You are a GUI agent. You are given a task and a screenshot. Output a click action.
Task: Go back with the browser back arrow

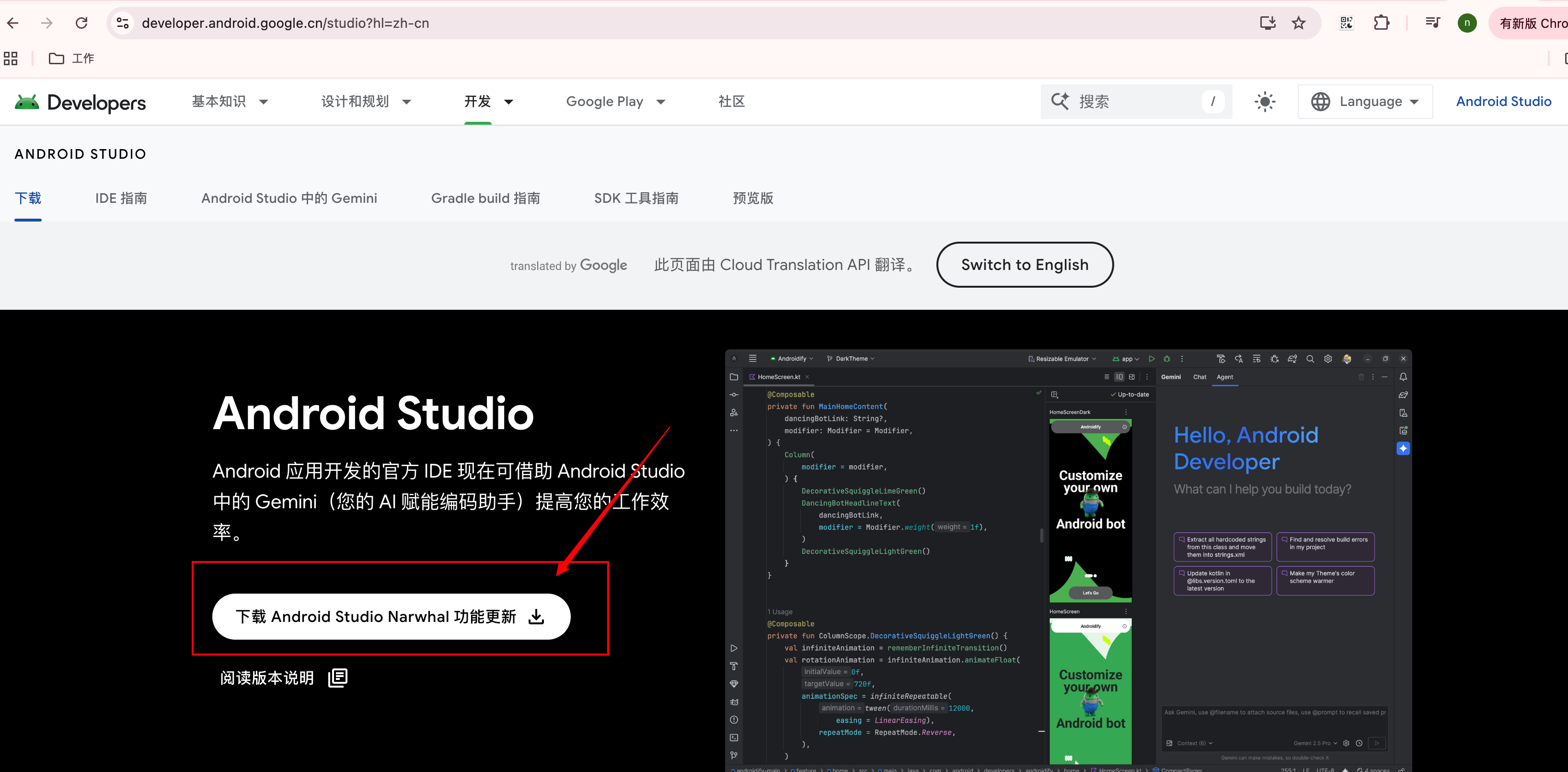[13, 23]
